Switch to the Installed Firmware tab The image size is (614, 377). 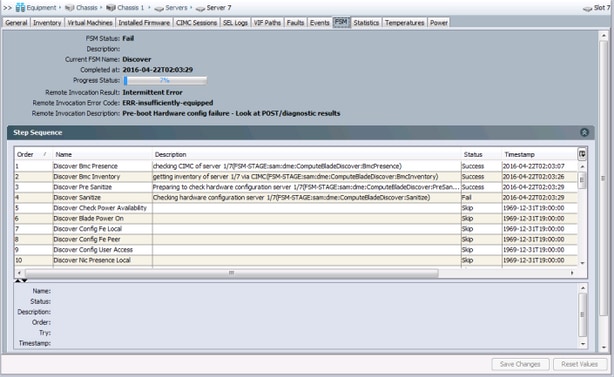[144, 23]
